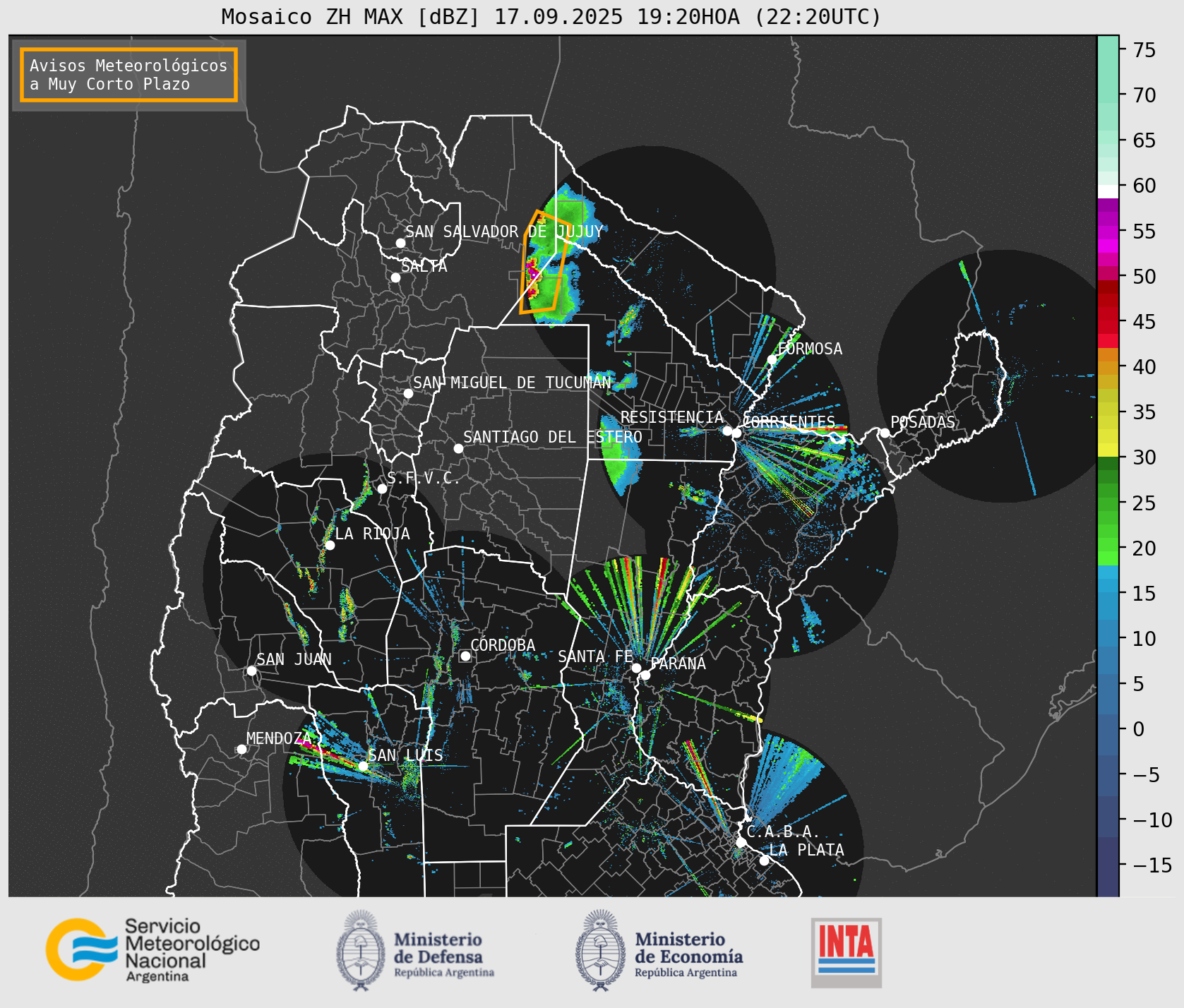Viewport: 1184px width, 1008px height.
Task: Click the 75 dBZ color scale label
Action: (1144, 49)
